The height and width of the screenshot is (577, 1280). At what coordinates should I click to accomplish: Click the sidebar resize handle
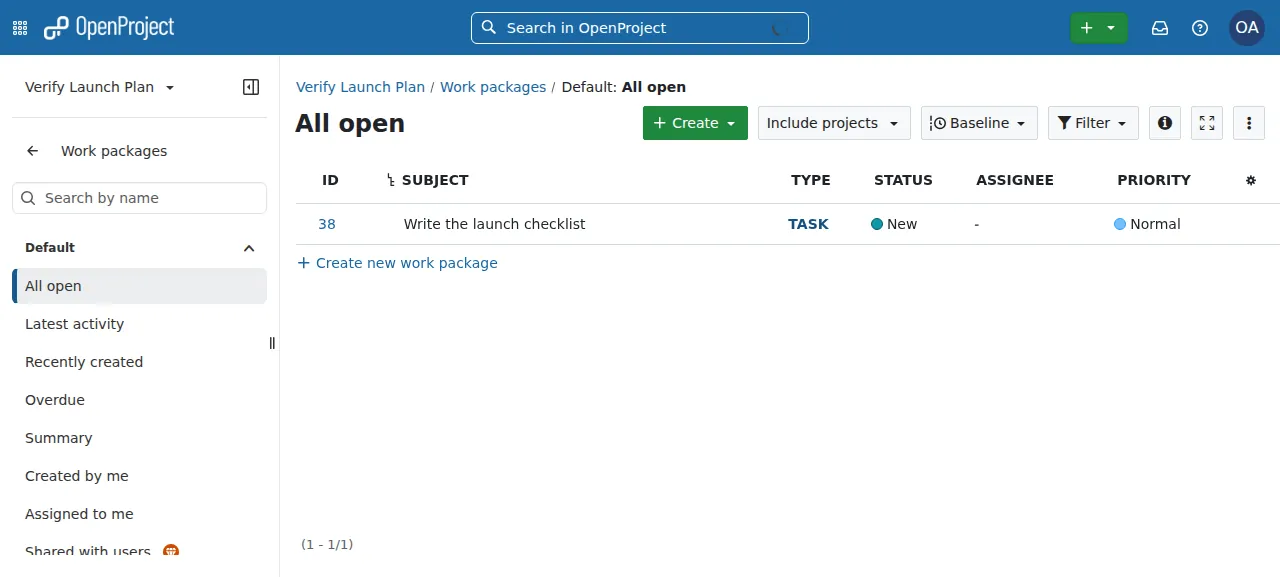click(272, 343)
